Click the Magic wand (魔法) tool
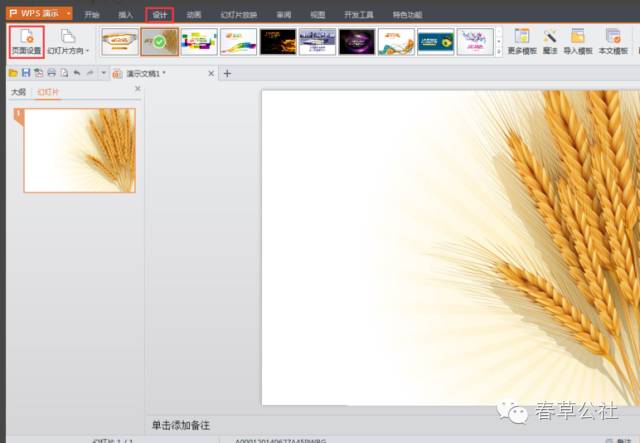Image resolution: width=640 pixels, height=443 pixels. pyautogui.click(x=550, y=42)
